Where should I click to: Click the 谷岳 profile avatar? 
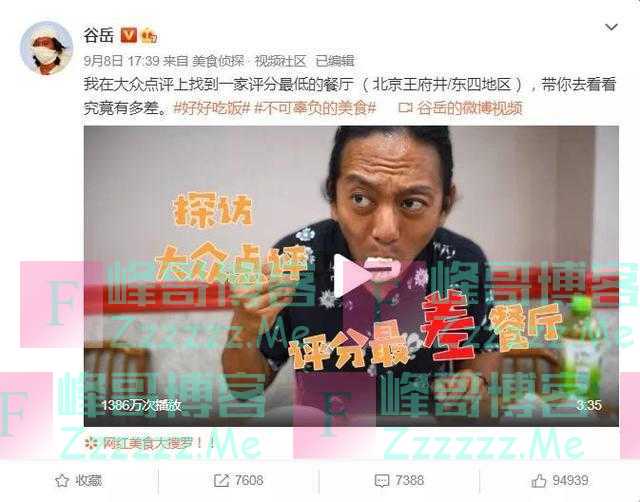tap(47, 47)
